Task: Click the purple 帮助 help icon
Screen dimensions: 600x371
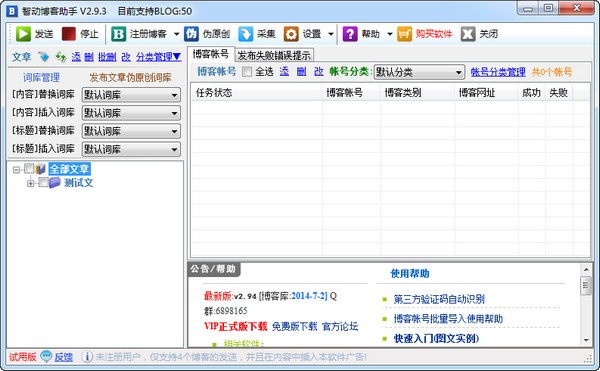Action: [x=350, y=34]
